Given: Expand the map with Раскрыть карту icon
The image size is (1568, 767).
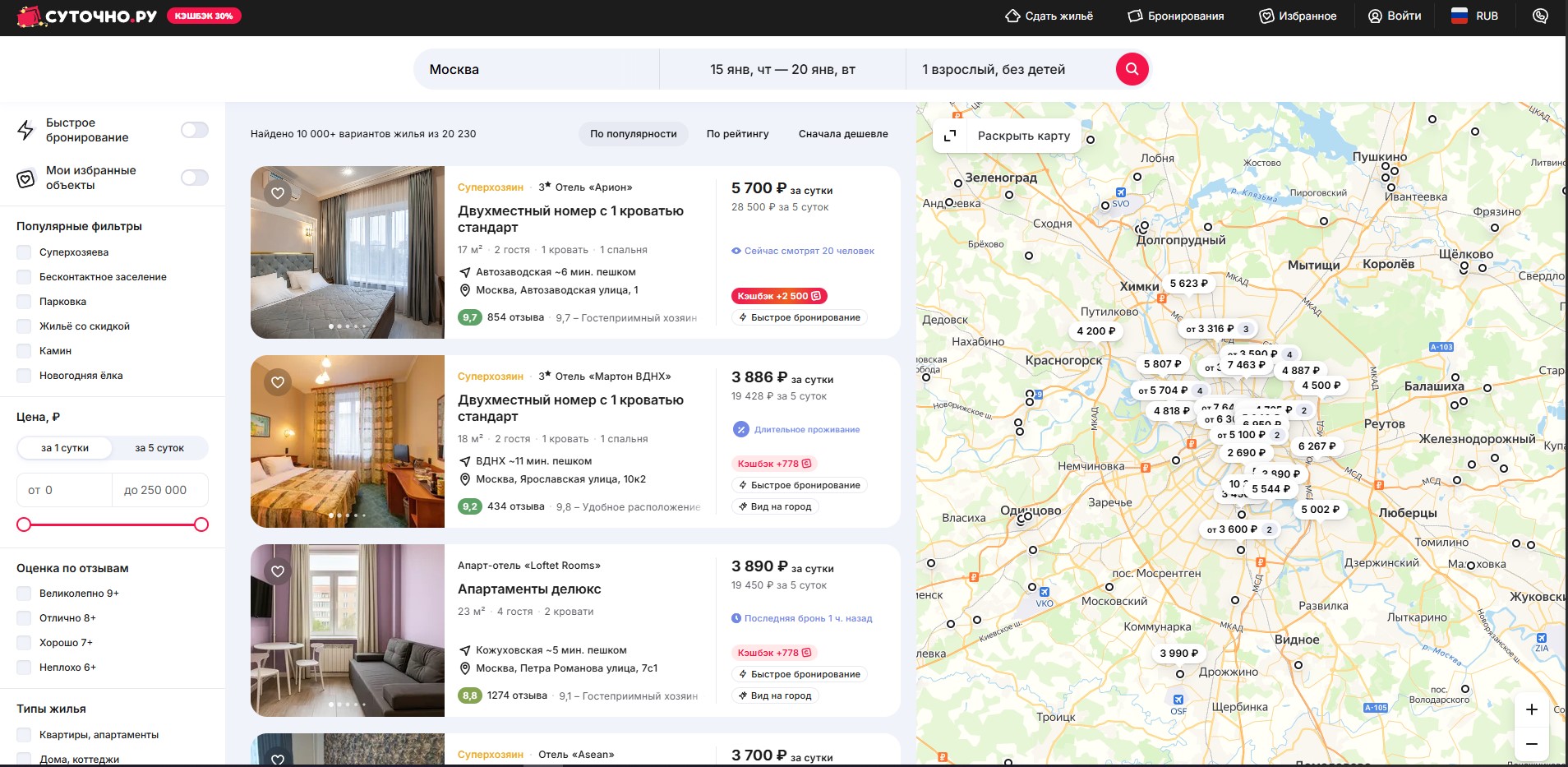Looking at the screenshot, I should coord(950,136).
